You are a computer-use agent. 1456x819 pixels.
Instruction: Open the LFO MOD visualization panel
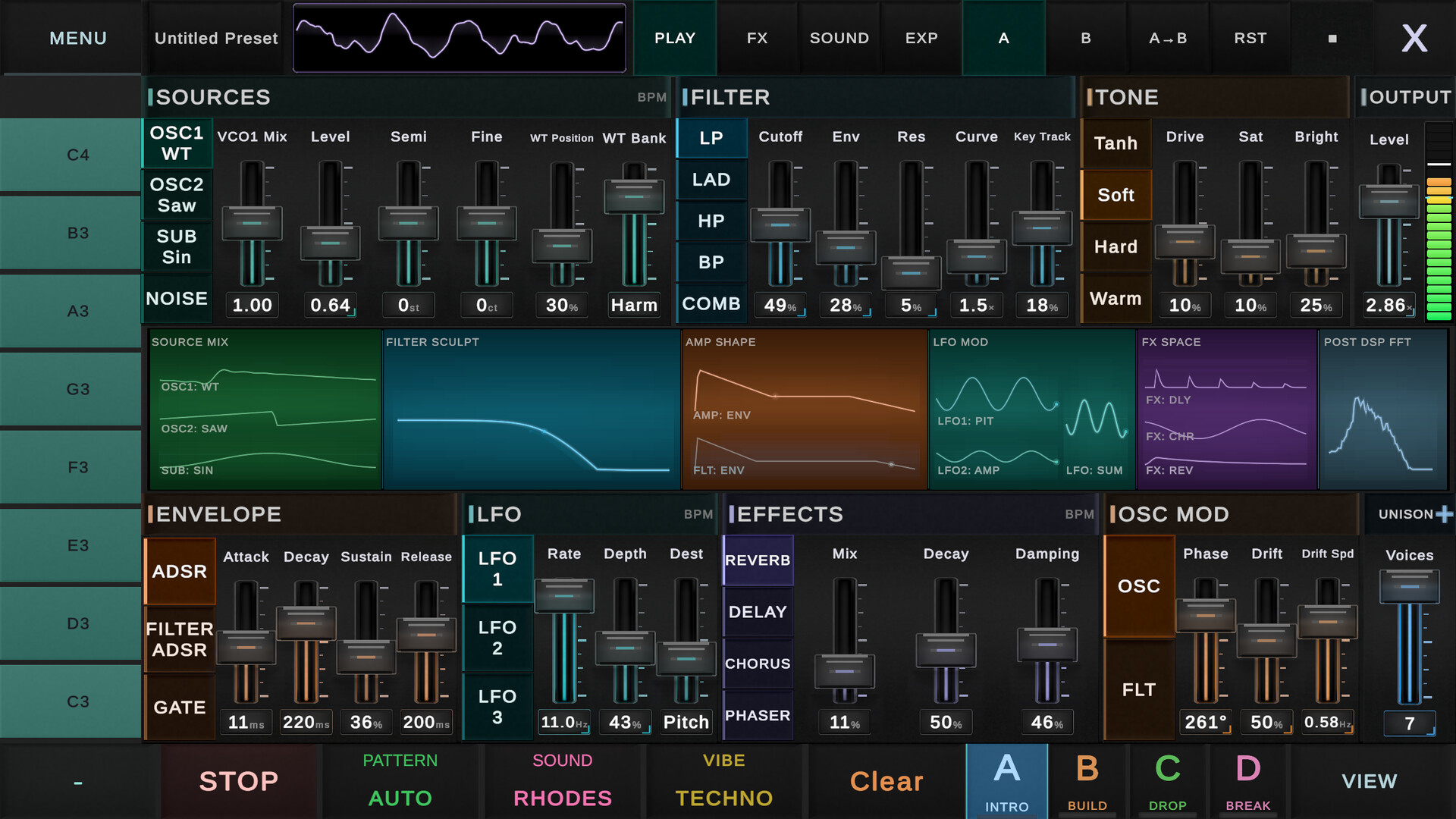pos(1032,409)
